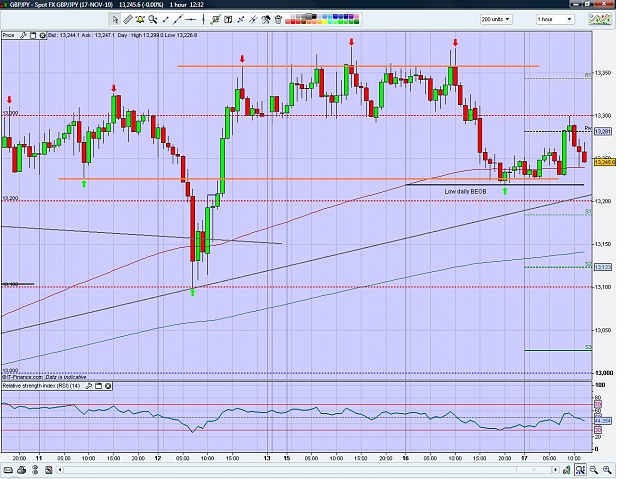Click the 13,281 pivot price label

[603, 132]
